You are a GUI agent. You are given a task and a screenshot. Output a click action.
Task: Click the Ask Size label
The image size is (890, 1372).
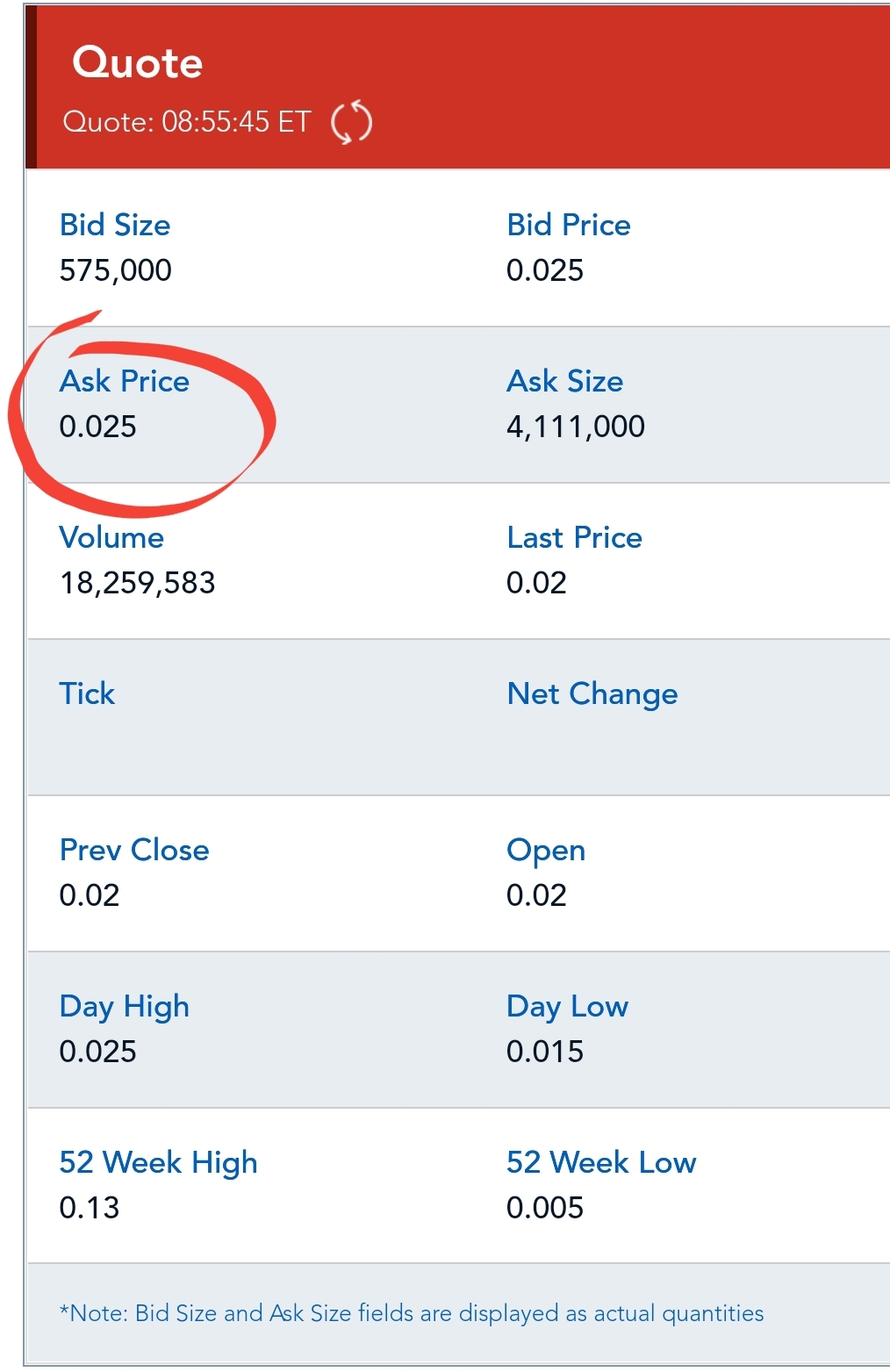(565, 382)
